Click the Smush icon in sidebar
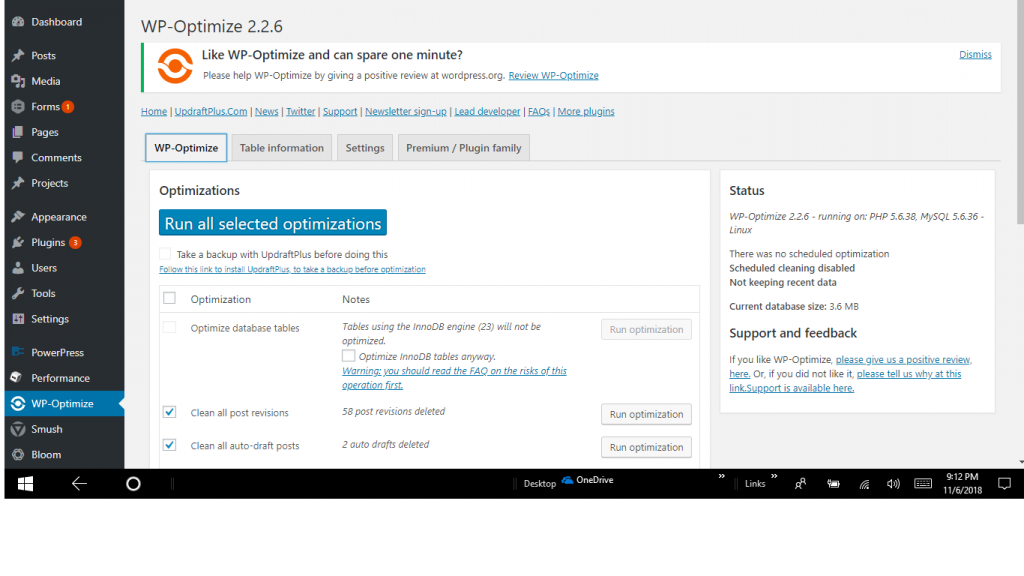 pyautogui.click(x=18, y=429)
